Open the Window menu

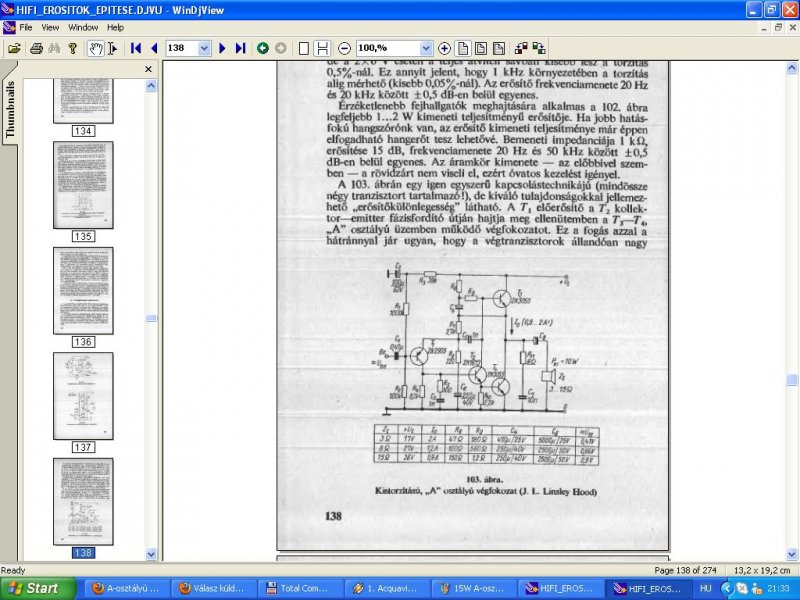[x=83, y=28]
